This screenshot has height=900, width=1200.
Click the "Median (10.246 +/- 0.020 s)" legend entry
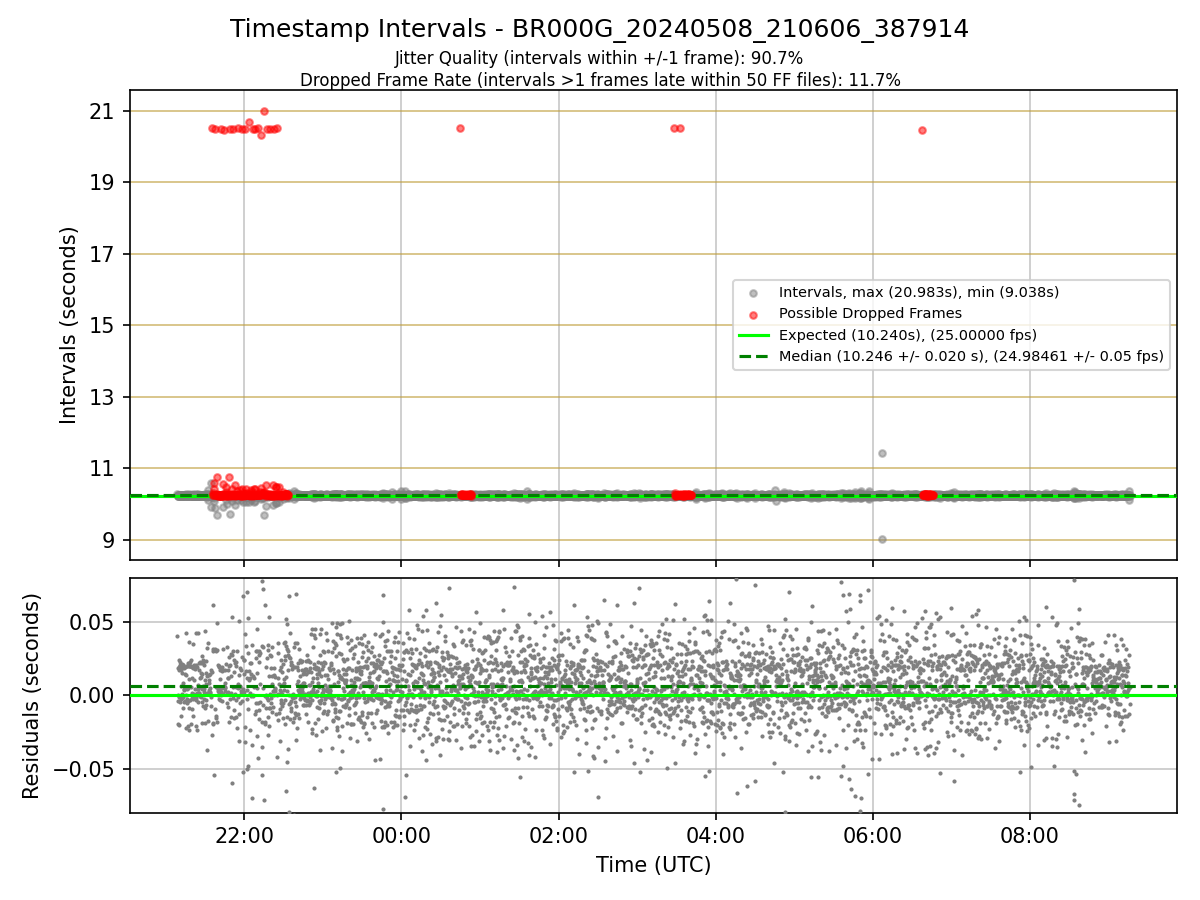971,356
